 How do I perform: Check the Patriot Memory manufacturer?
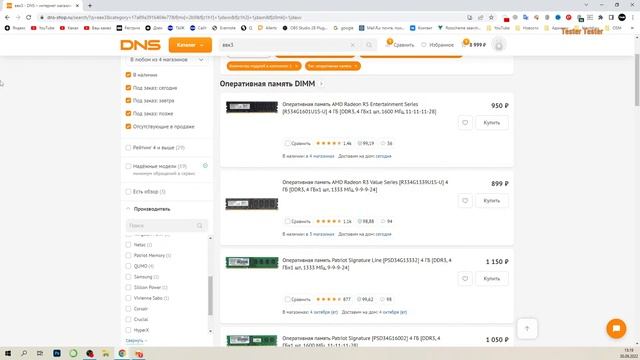pos(128,256)
